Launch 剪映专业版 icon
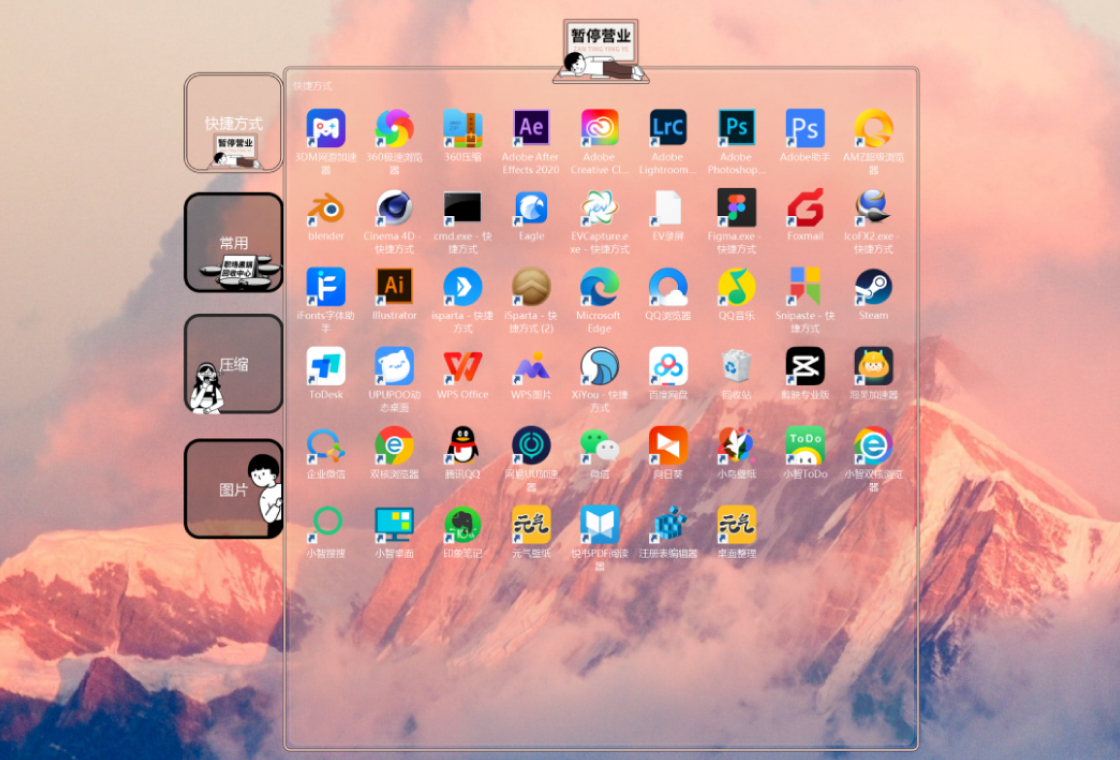 (x=805, y=366)
